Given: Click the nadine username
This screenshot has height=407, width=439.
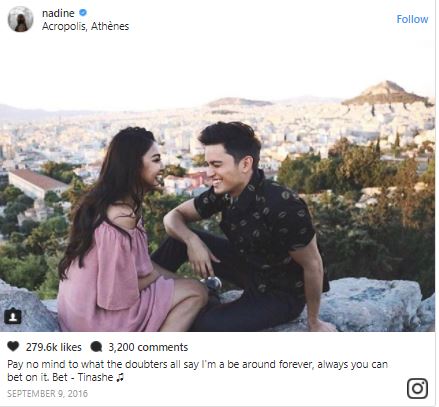Looking at the screenshot, I should pos(58,13).
